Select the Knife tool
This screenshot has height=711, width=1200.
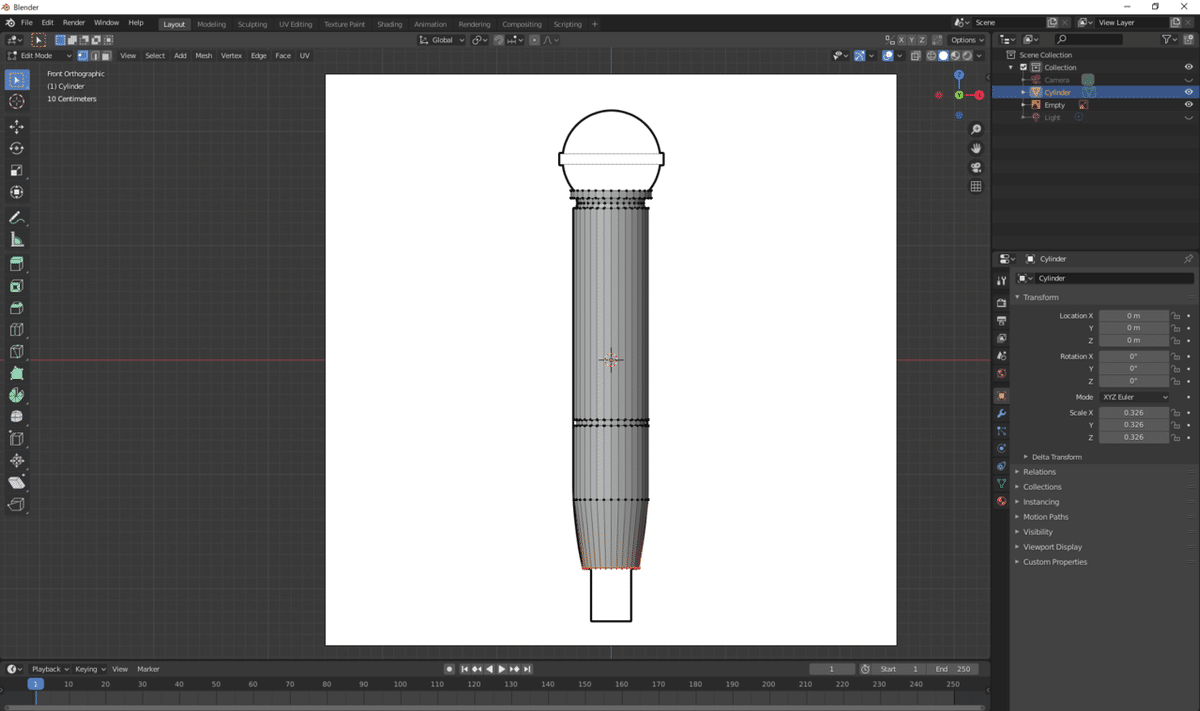[16, 351]
